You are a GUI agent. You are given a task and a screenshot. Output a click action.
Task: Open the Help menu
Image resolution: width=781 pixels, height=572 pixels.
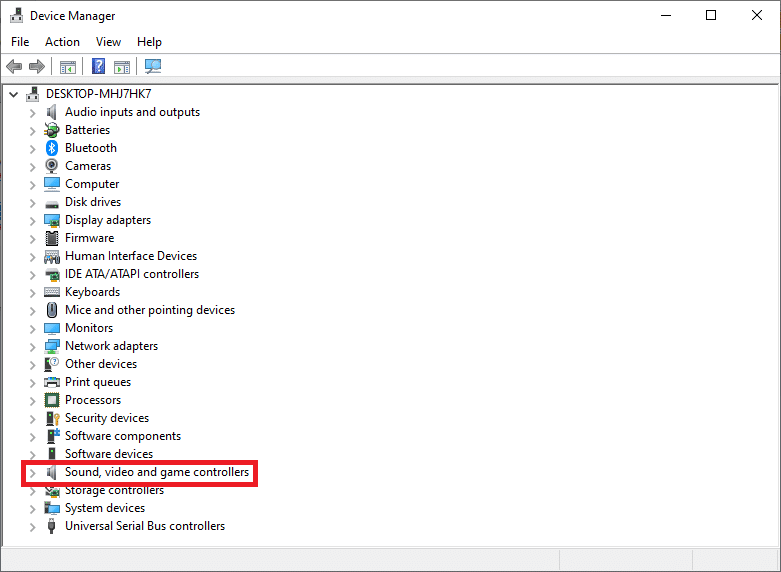click(149, 42)
